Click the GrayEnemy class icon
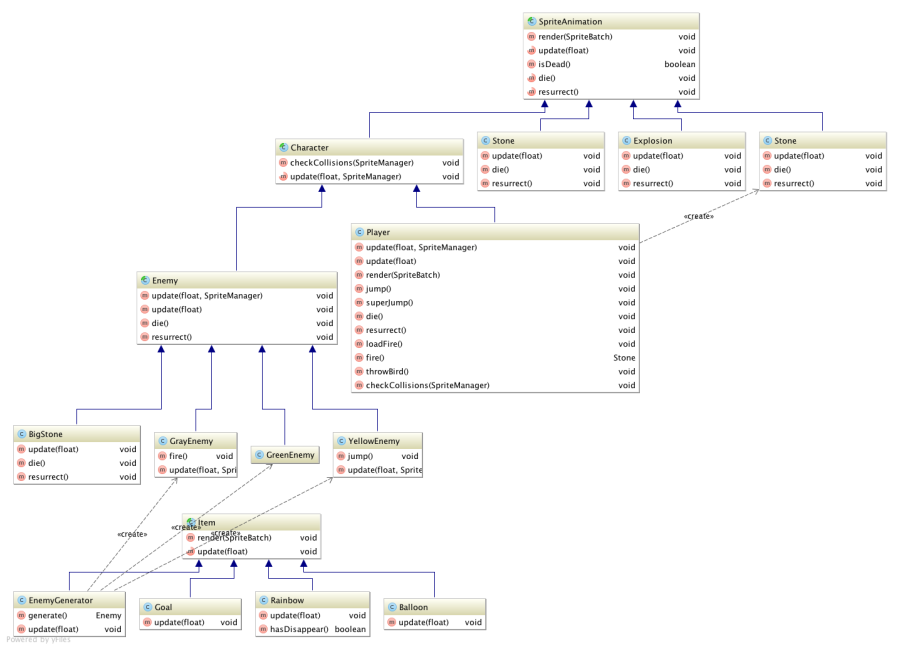The height and width of the screenshot is (649, 900). (x=162, y=441)
